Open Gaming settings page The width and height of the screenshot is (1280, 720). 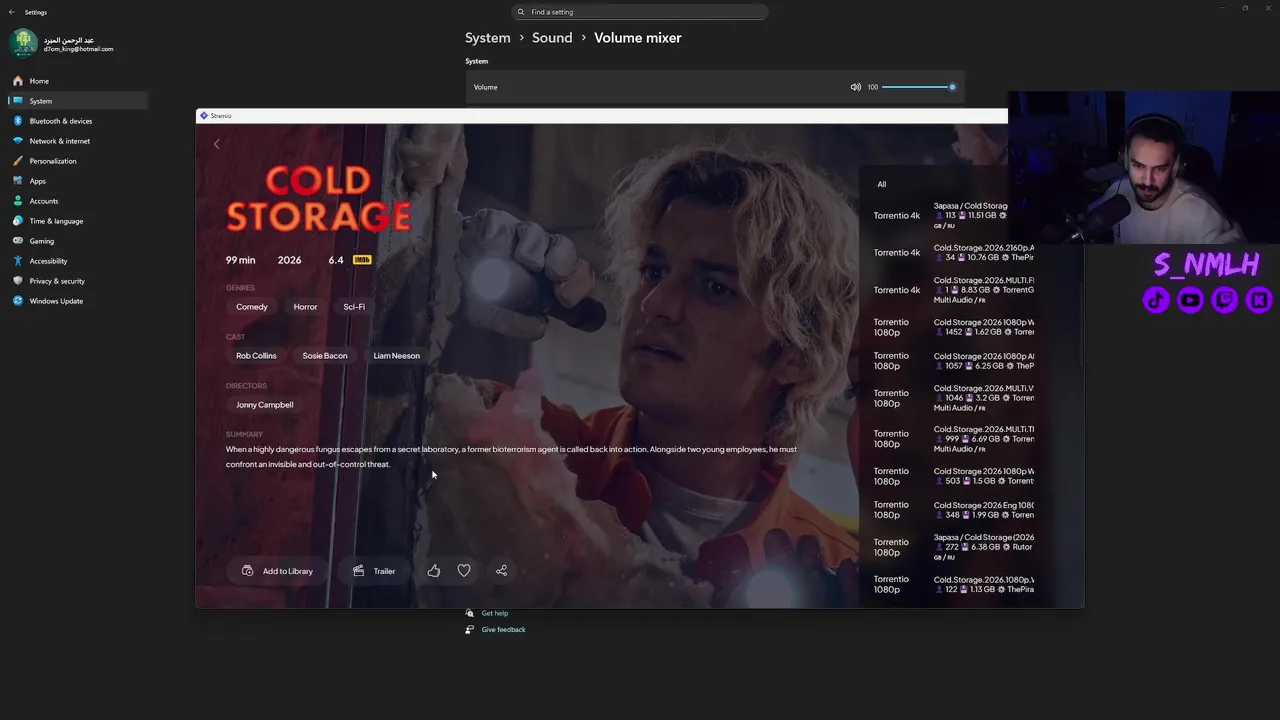tap(77, 241)
